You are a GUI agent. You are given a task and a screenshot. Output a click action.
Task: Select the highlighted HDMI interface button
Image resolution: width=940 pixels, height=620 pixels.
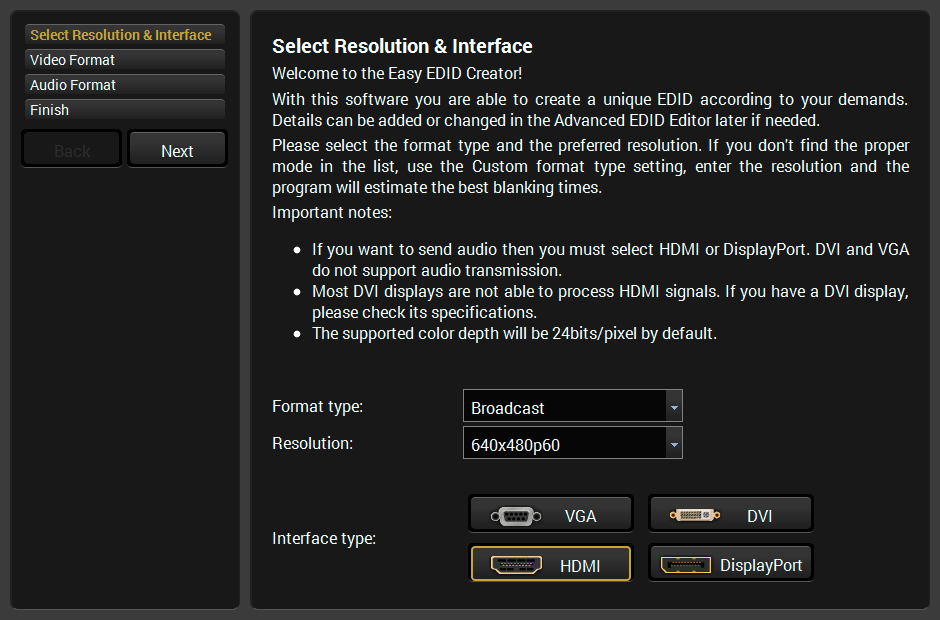point(551,563)
